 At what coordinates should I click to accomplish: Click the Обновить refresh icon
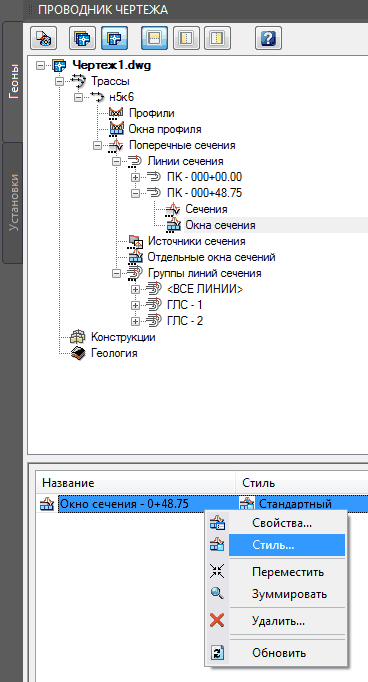click(217, 652)
